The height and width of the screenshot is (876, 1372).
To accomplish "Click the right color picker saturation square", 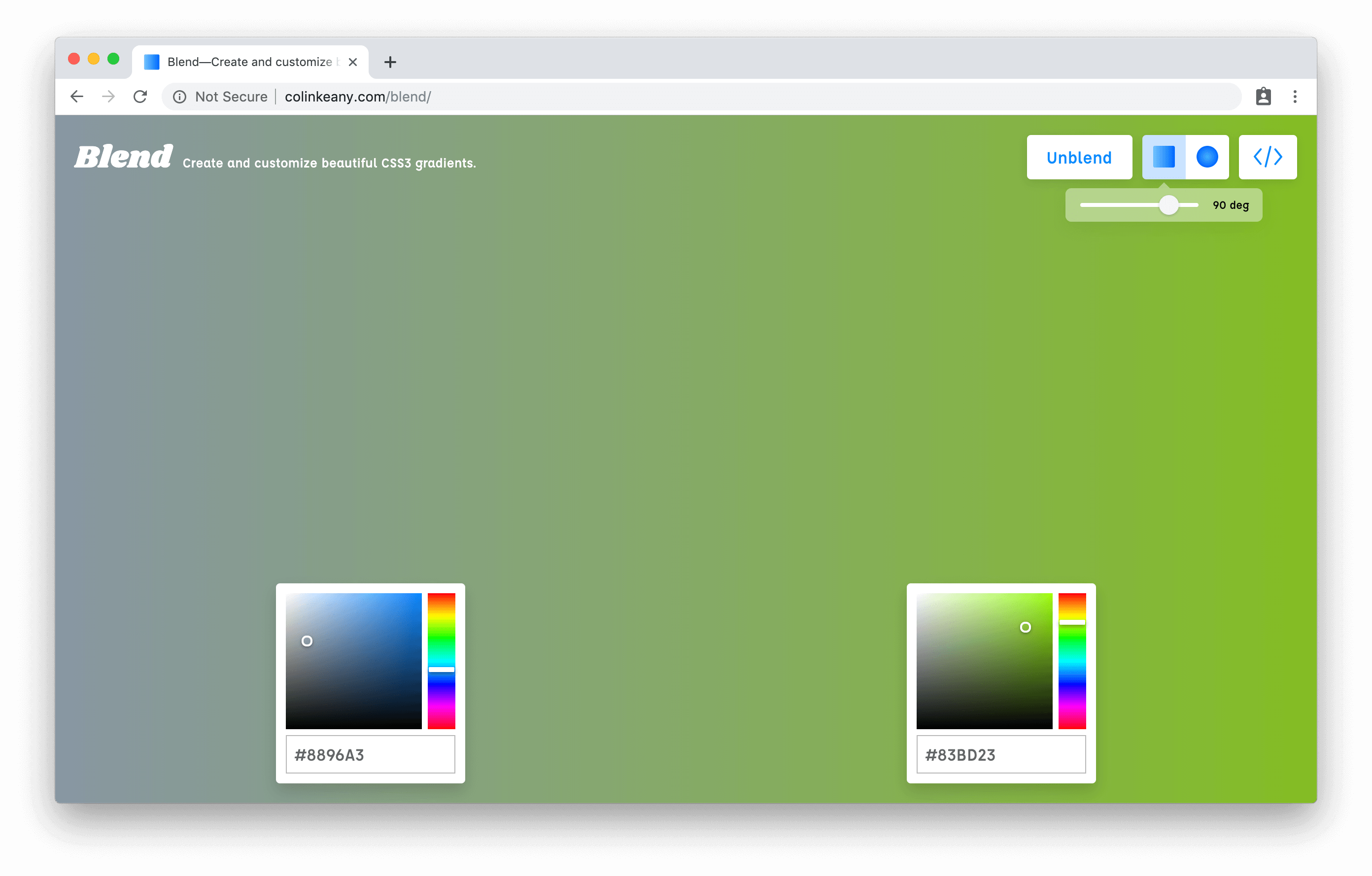I will pyautogui.click(x=984, y=661).
